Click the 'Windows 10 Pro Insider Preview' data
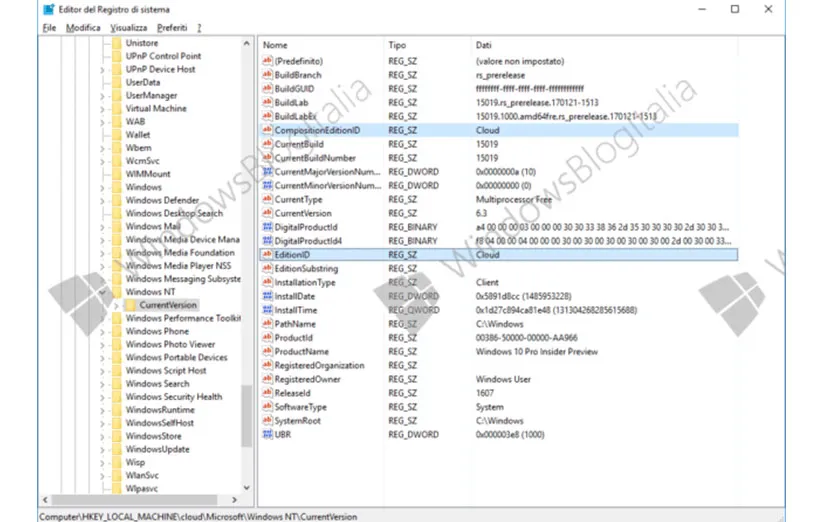The image size is (822, 522). pos(537,352)
